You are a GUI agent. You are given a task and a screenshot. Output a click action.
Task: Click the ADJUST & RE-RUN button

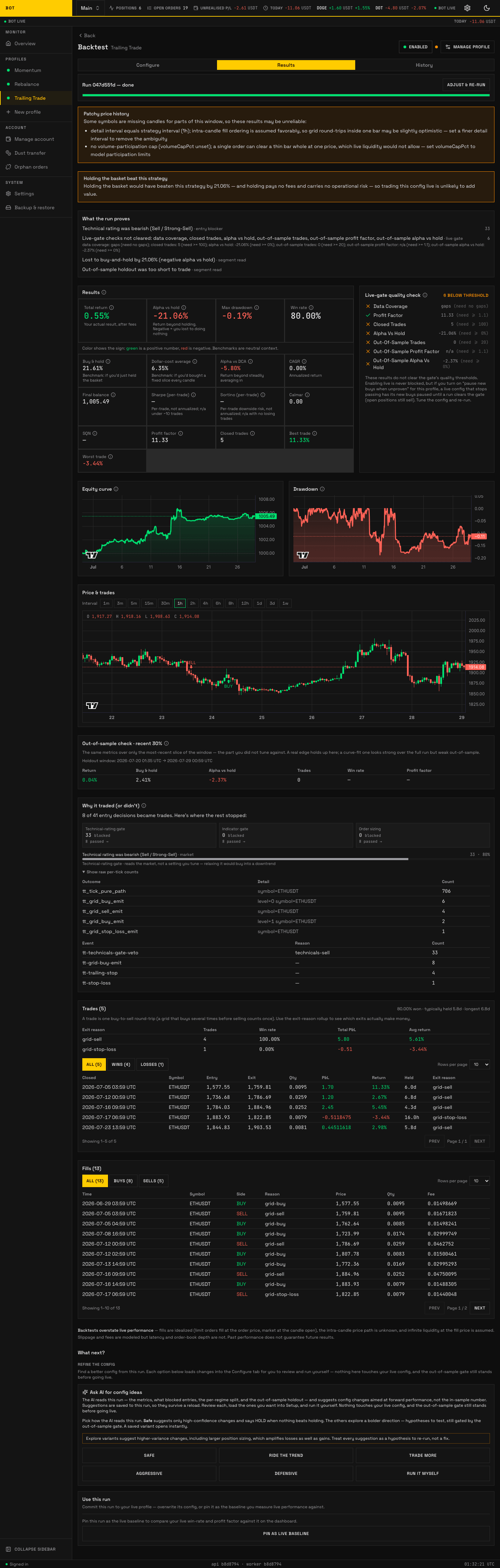pyautogui.click(x=466, y=84)
